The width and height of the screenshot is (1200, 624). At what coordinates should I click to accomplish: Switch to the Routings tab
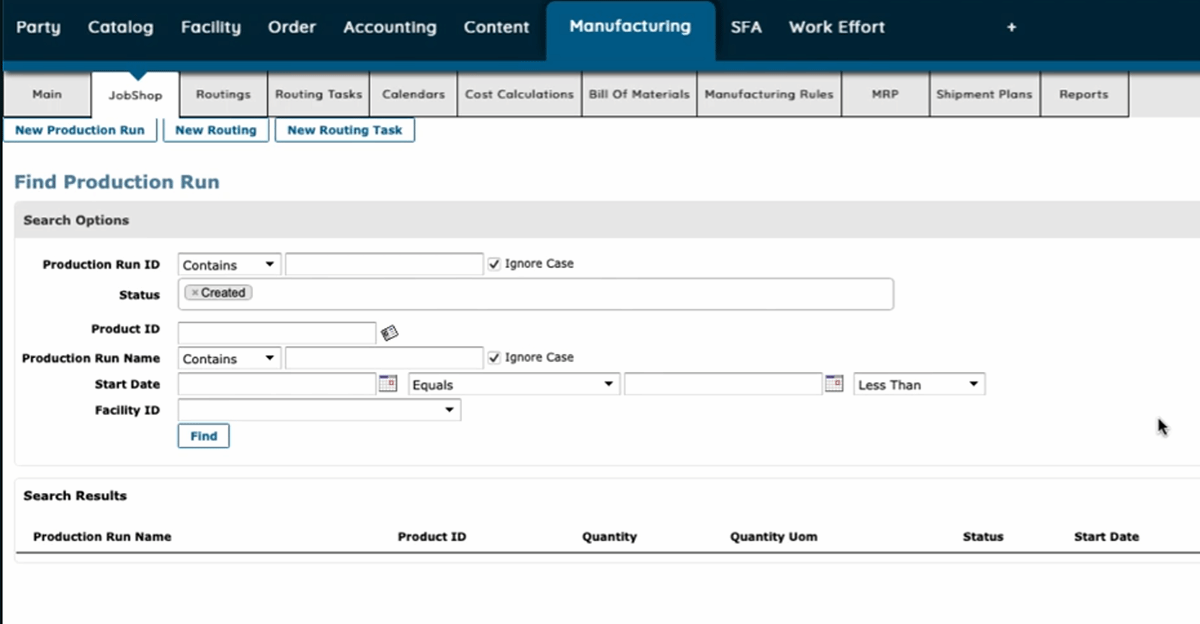click(x=222, y=94)
